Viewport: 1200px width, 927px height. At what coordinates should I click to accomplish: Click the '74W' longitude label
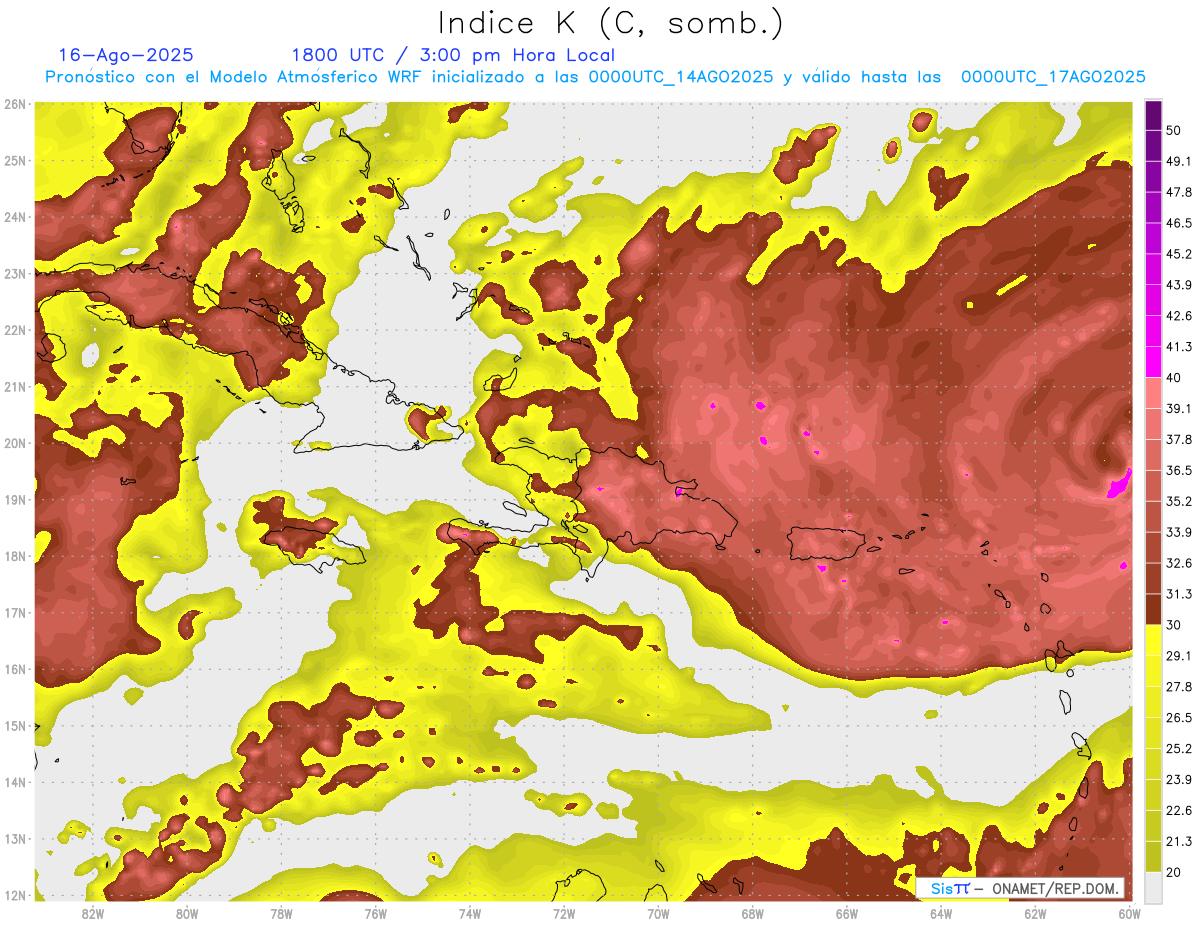(469, 914)
